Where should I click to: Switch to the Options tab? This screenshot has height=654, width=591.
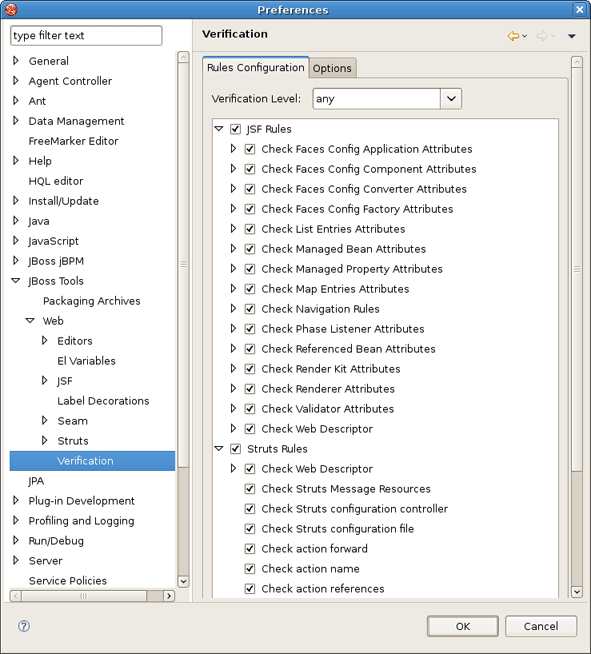coord(332,68)
